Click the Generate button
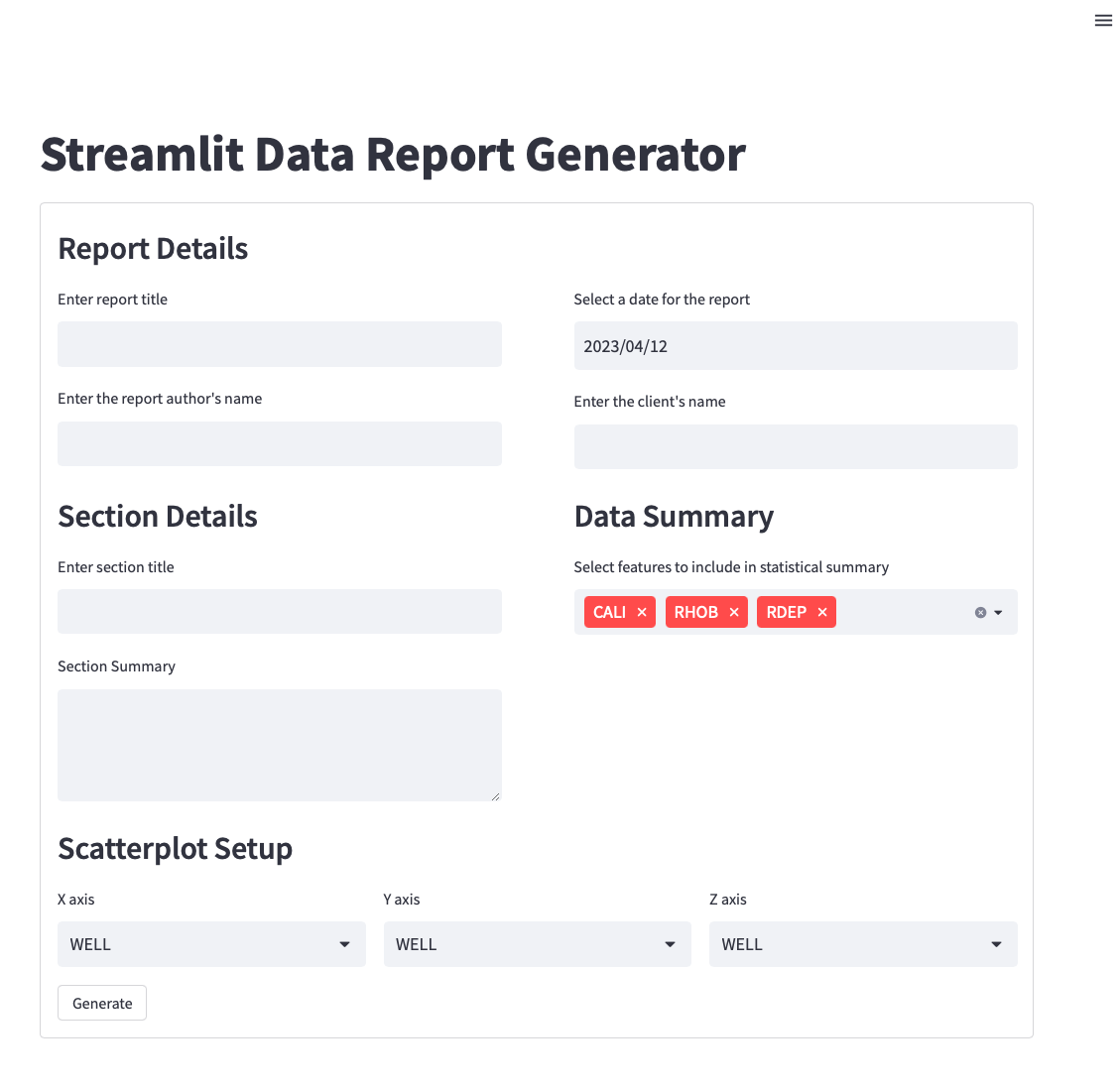1120x1089 pixels. tap(102, 1003)
